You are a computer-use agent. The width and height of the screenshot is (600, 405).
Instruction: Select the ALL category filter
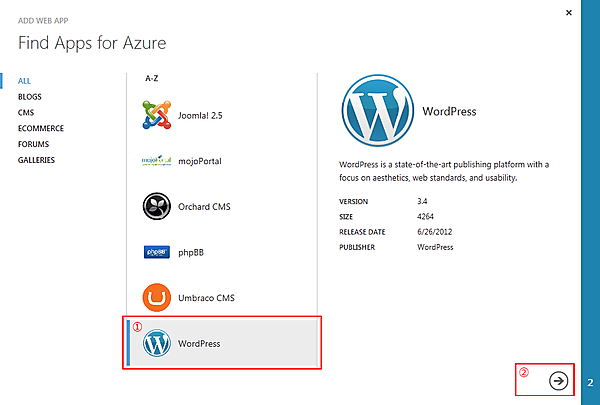pyautogui.click(x=26, y=81)
